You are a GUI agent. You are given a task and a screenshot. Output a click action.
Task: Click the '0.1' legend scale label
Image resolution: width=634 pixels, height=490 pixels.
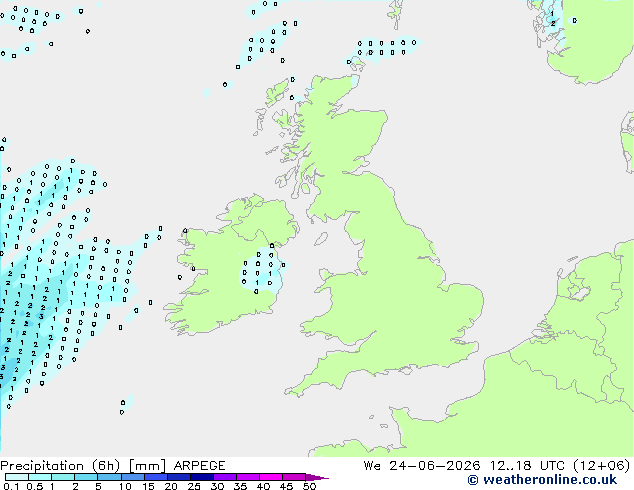click(x=11, y=486)
